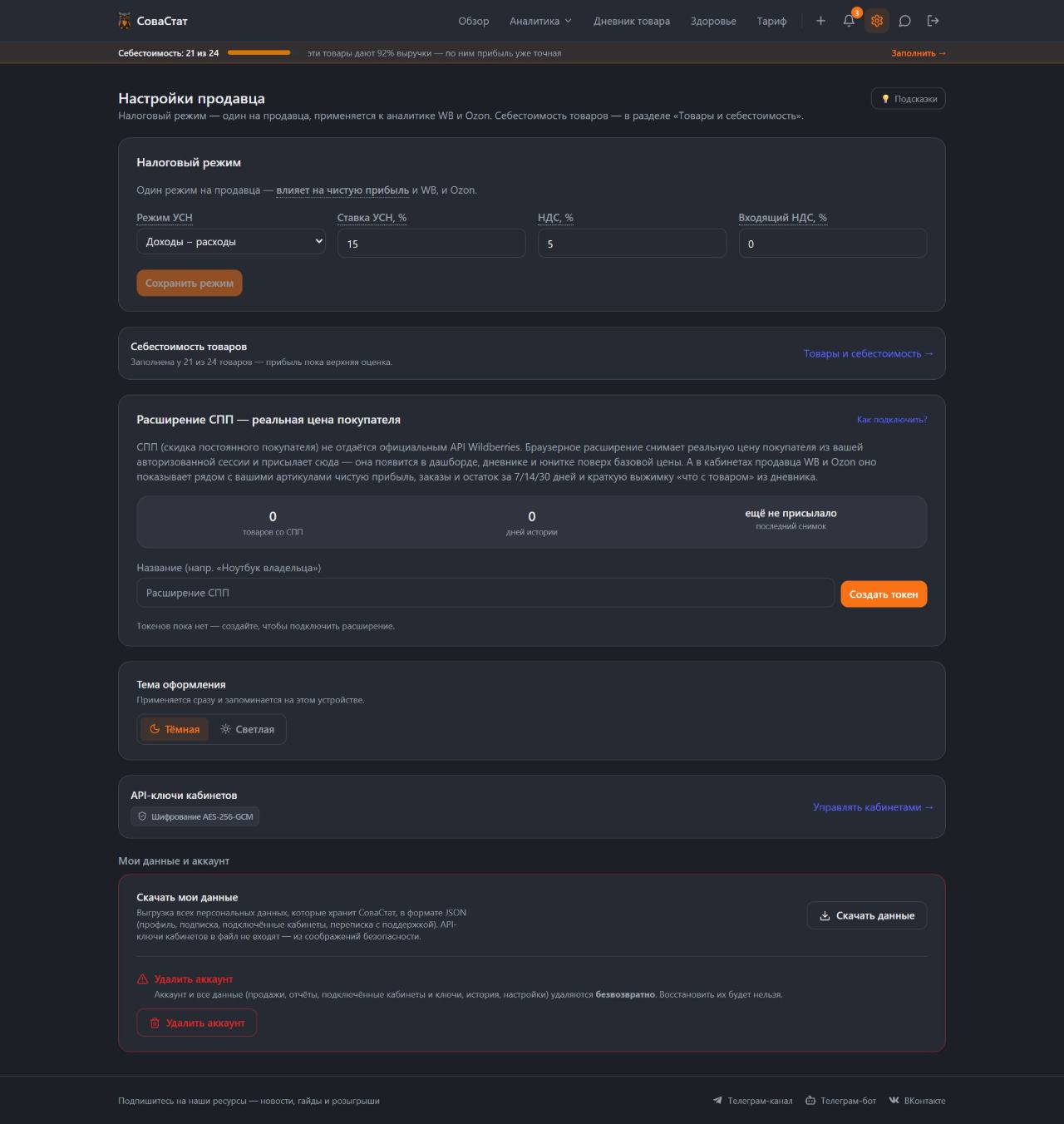Click the plus icon in the header
Image resolution: width=1064 pixels, height=1124 pixels.
pos(820,21)
